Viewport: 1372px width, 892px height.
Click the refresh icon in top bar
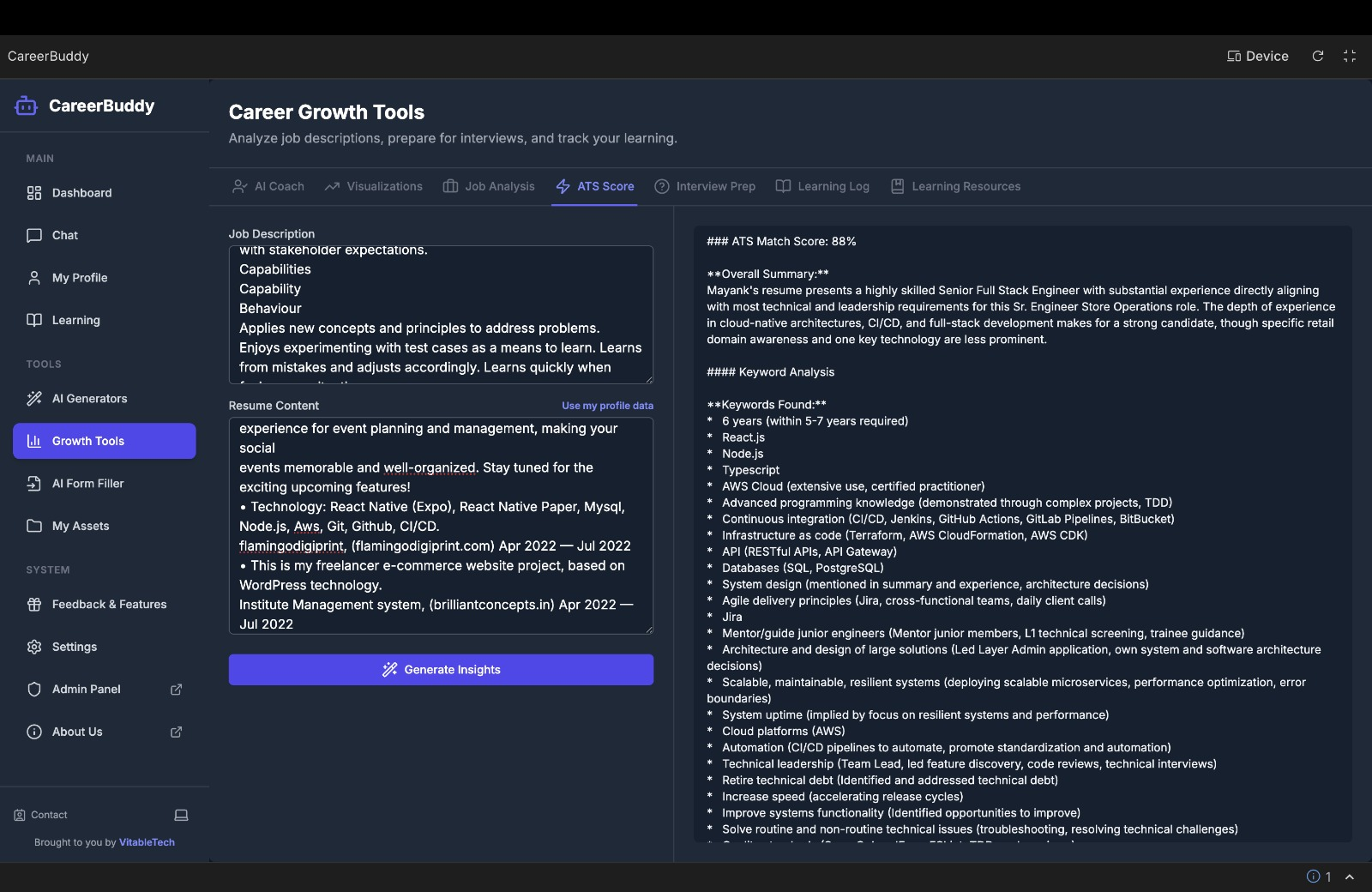click(x=1318, y=56)
